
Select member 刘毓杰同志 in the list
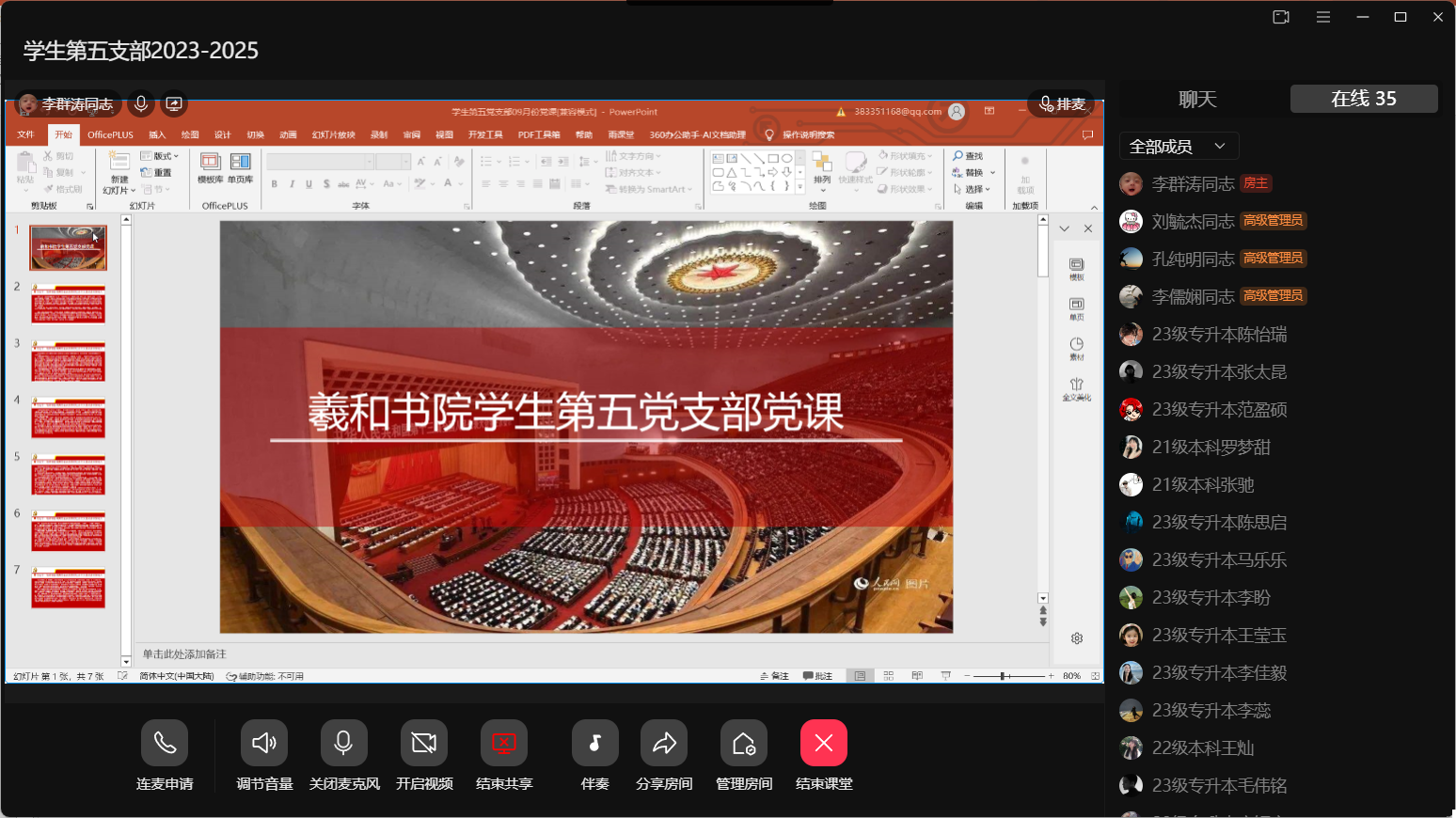pyautogui.click(x=1193, y=222)
